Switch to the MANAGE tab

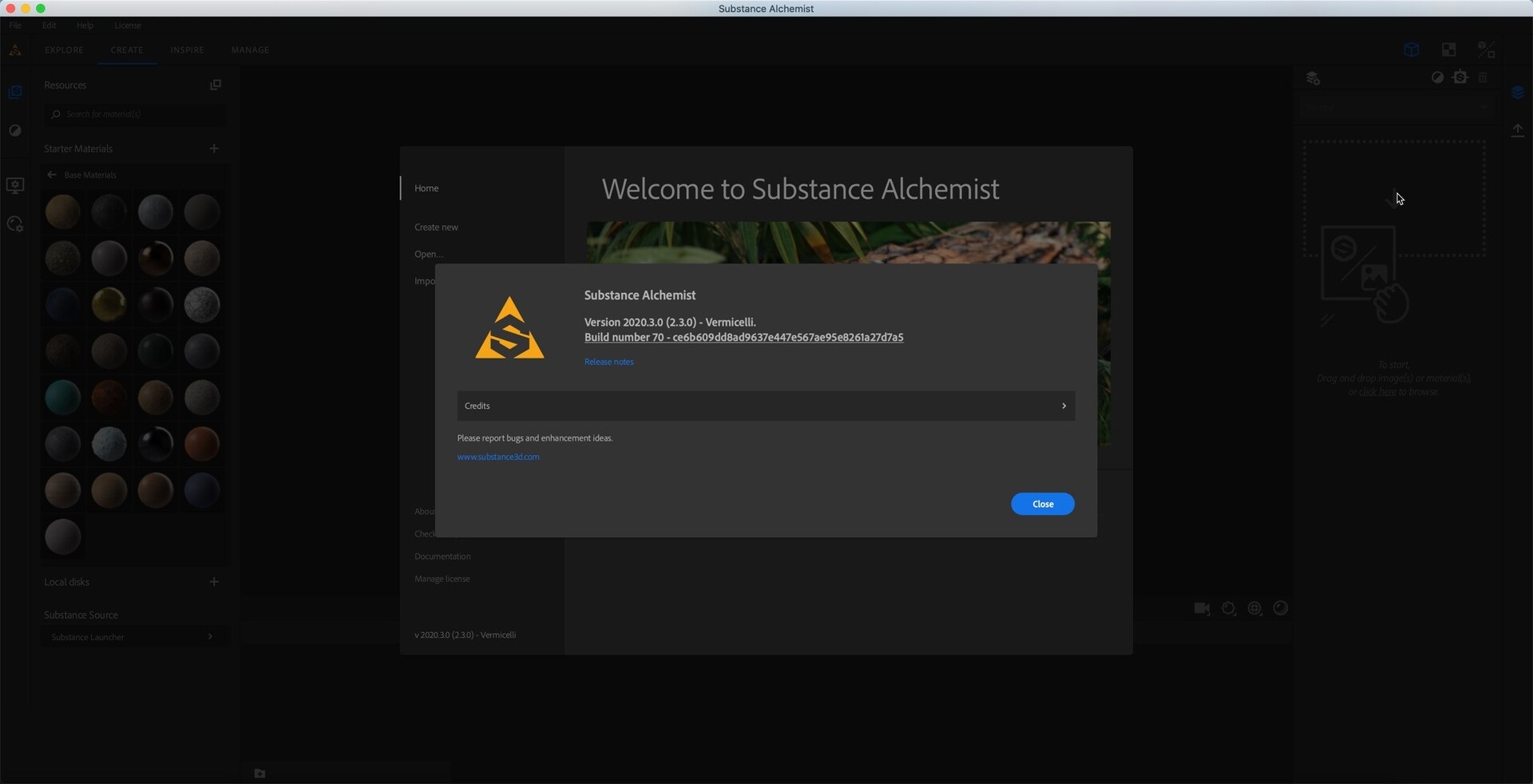coord(250,49)
